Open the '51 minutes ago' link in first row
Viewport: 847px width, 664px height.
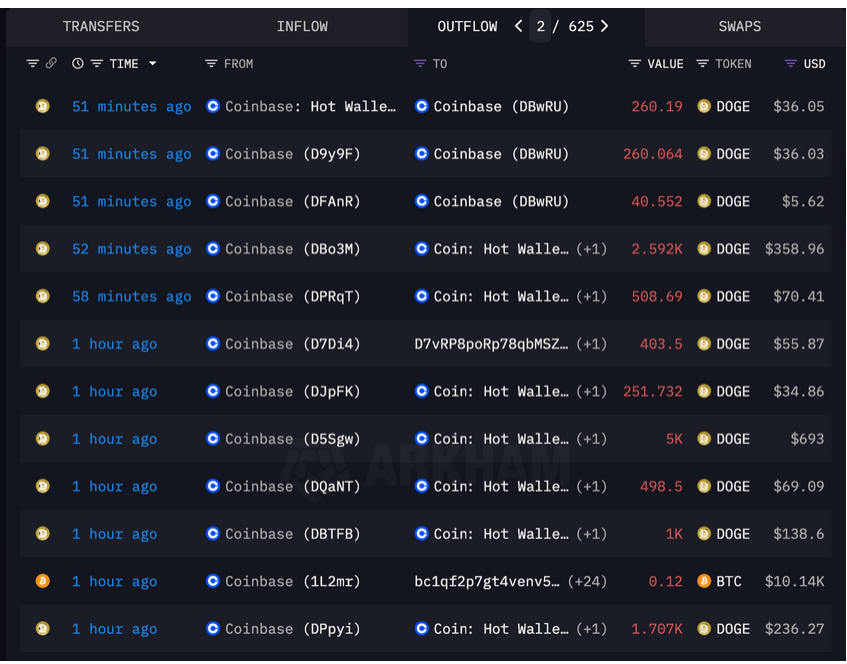[x=131, y=106]
